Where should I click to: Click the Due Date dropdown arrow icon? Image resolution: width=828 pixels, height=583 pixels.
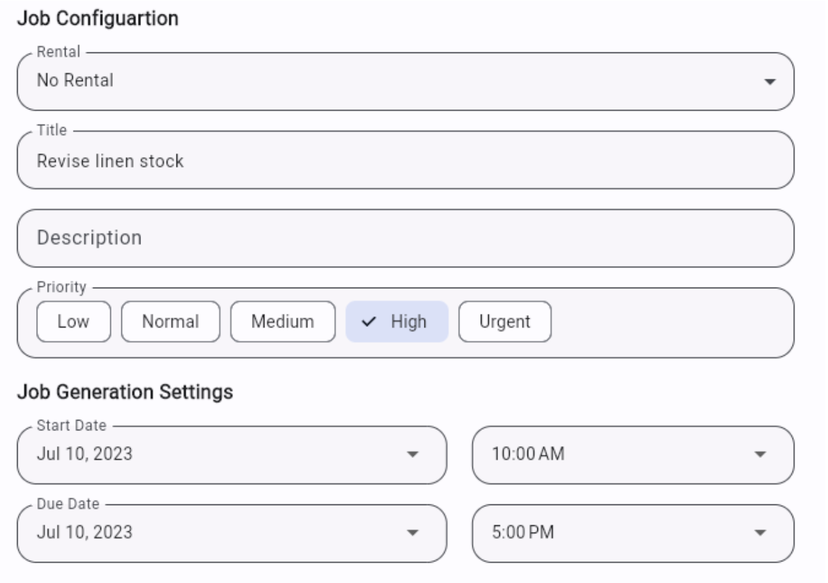(x=412, y=533)
